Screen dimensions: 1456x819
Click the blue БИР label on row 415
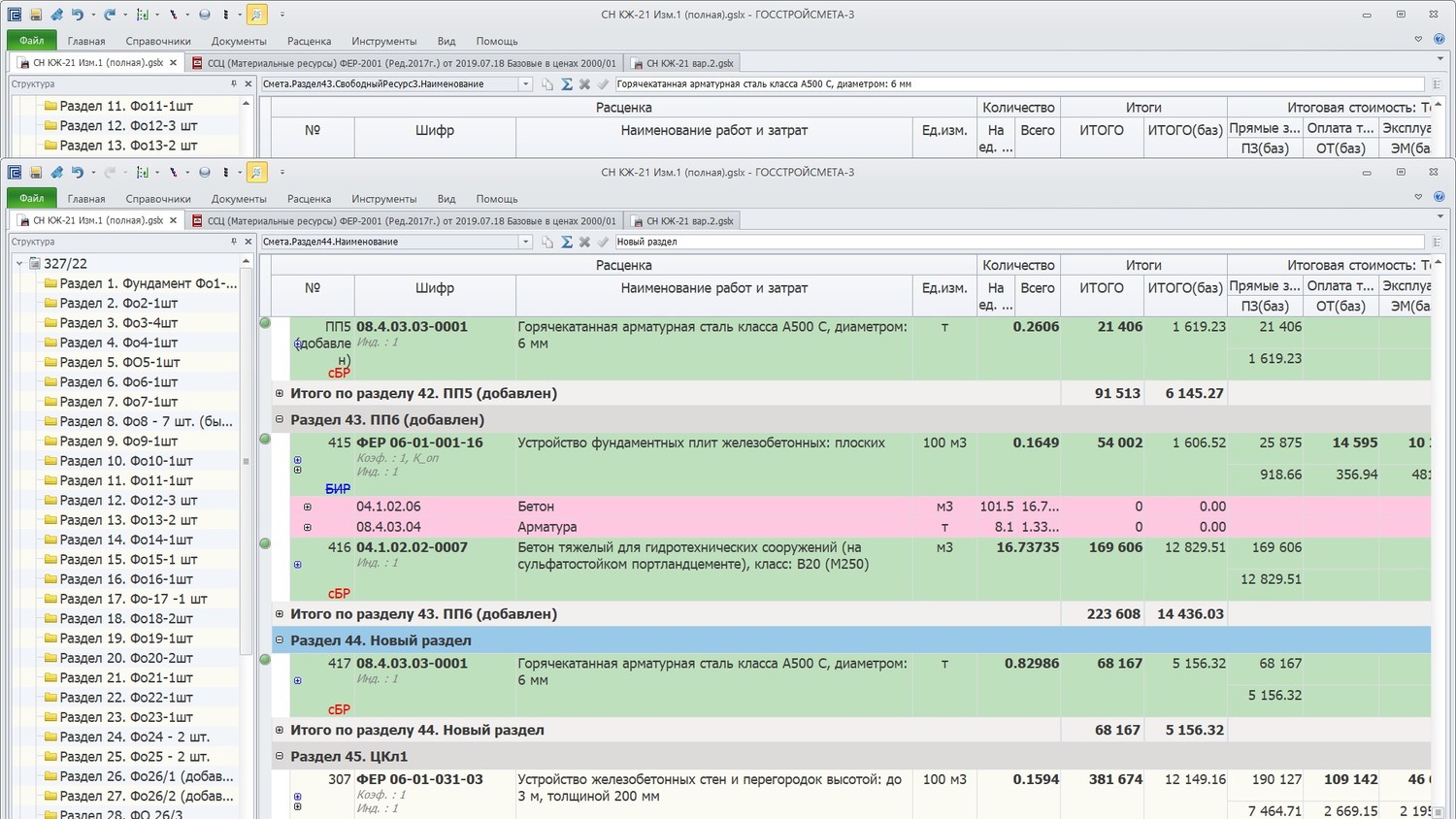pos(338,489)
